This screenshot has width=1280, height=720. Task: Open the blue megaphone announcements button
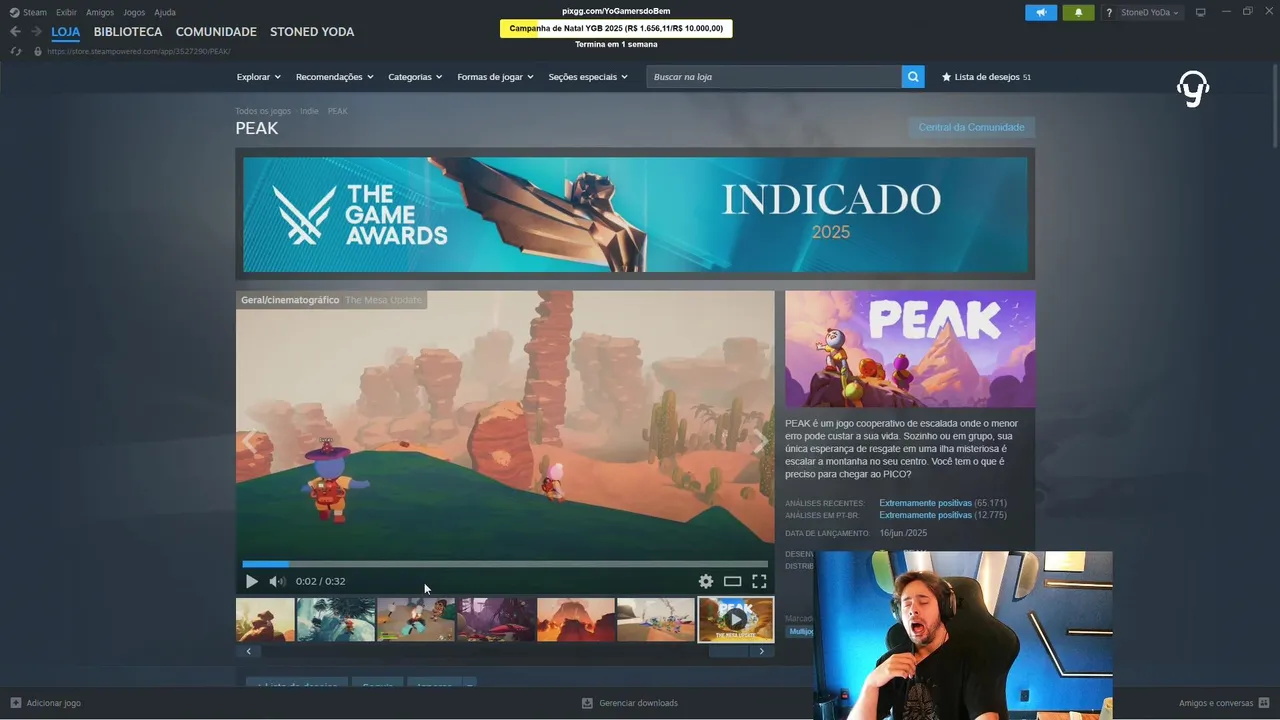click(x=1041, y=13)
